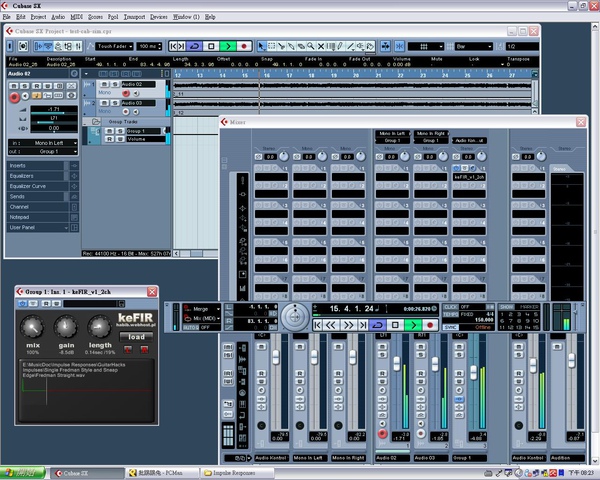Open the 1/2 quantize value dropdown
The image size is (600, 480).
click(522, 46)
